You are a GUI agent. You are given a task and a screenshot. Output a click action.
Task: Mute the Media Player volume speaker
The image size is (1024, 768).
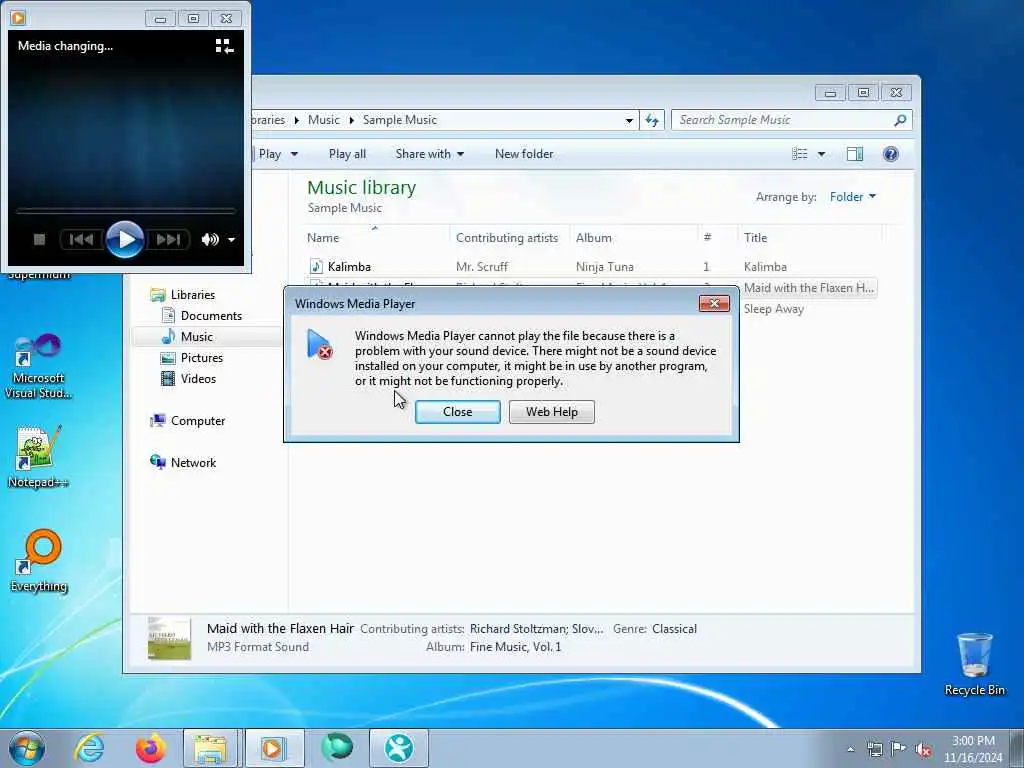[x=210, y=240]
